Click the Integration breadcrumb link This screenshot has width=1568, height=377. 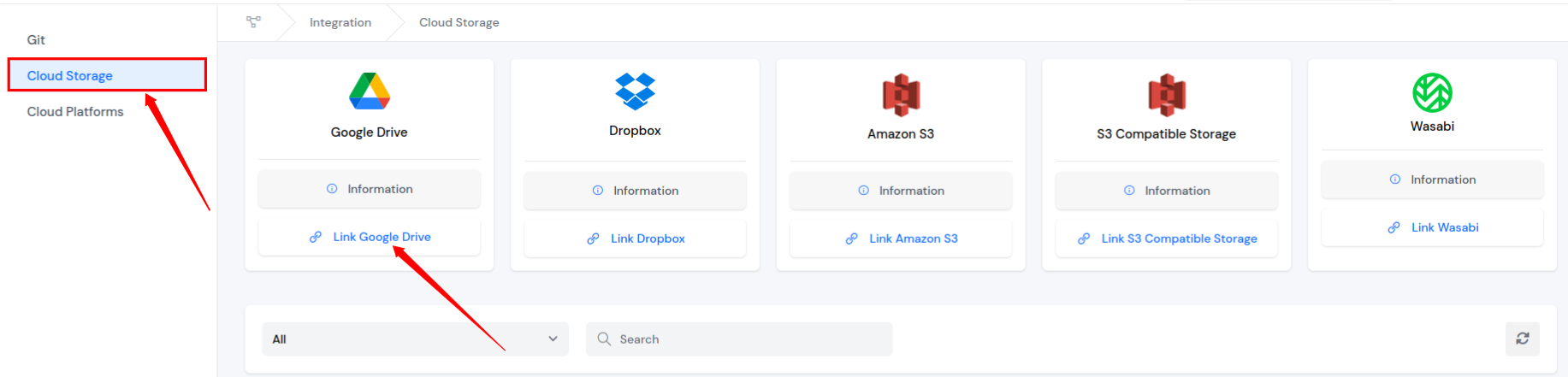click(x=340, y=22)
